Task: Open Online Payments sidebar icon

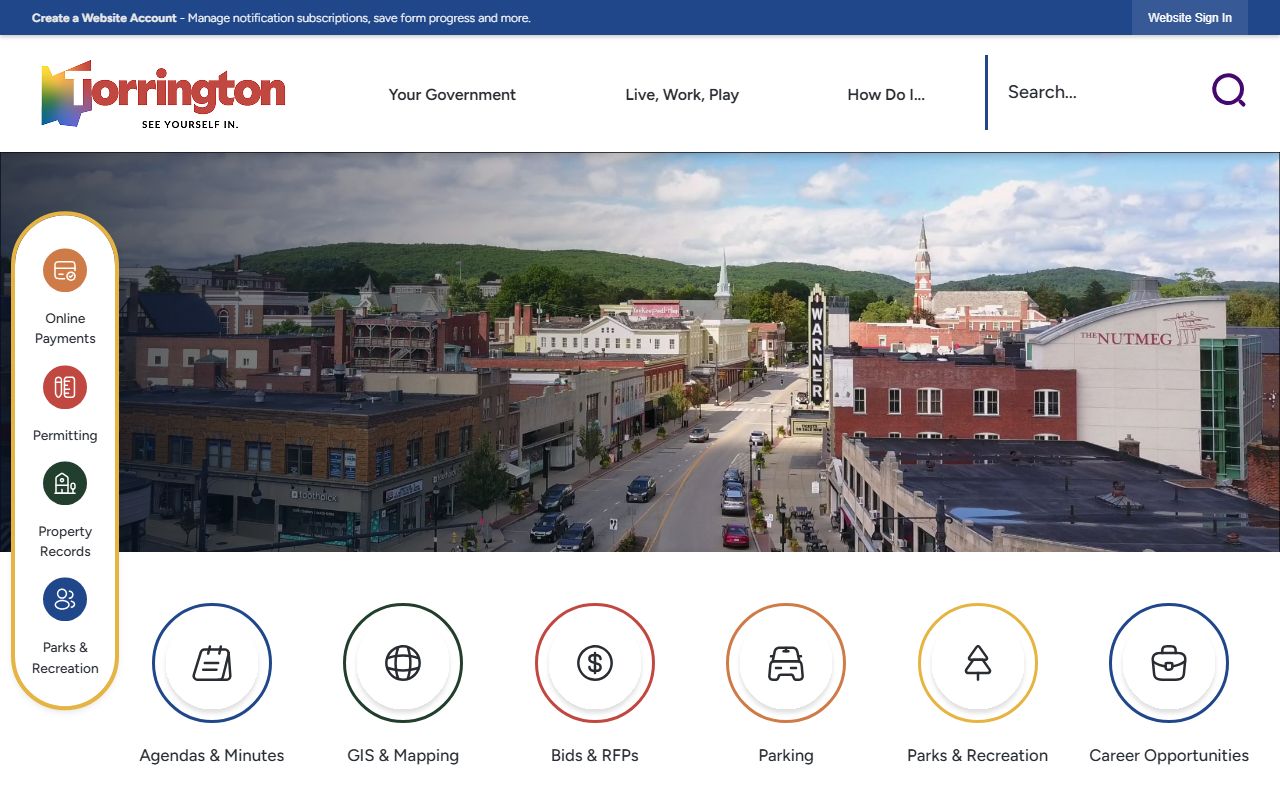Action: (65, 271)
